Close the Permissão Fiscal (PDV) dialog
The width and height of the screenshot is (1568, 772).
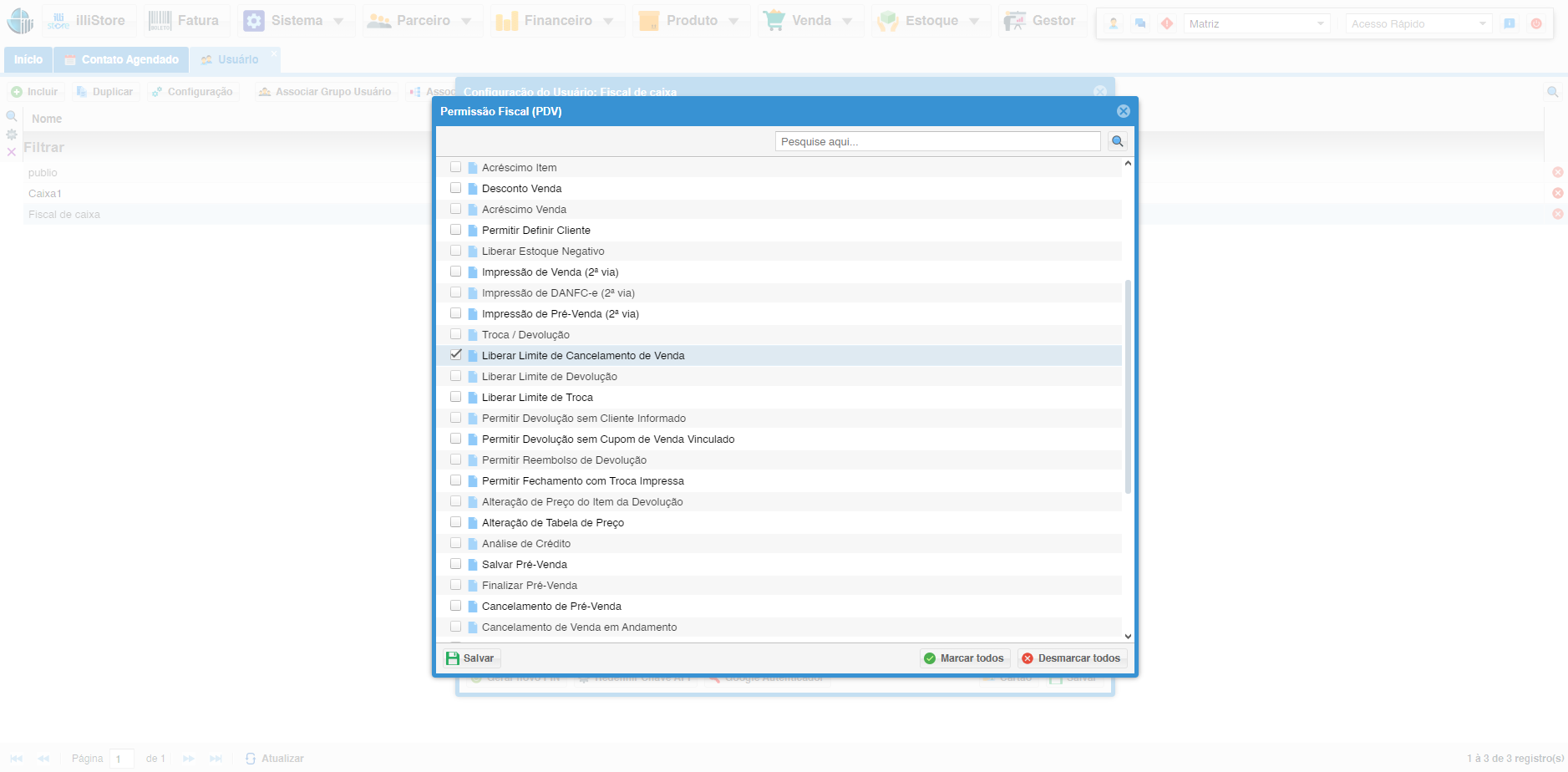point(1123,111)
